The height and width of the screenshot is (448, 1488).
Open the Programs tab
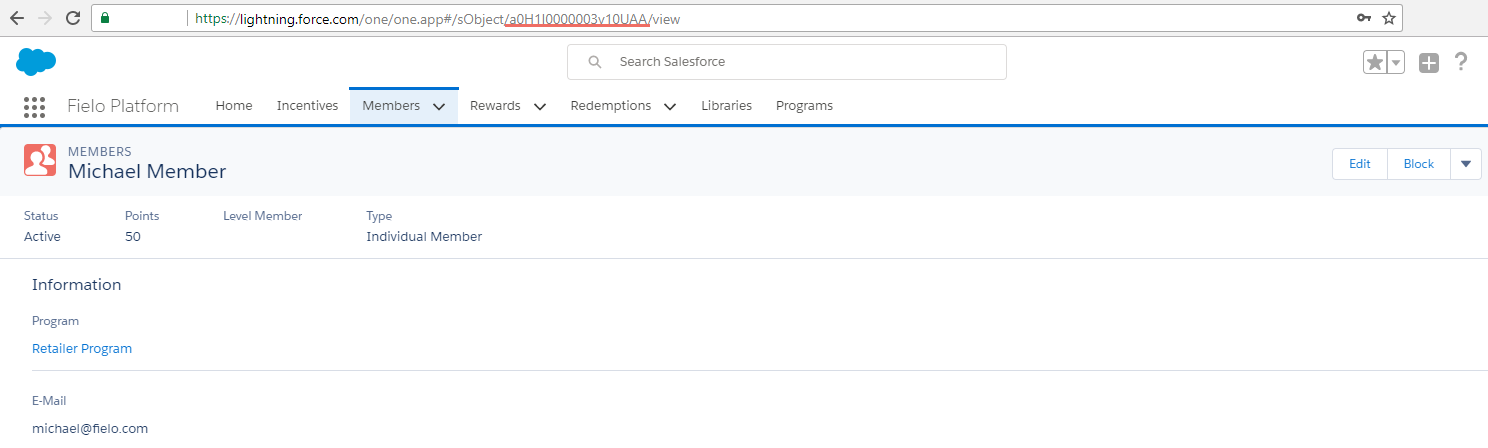(x=804, y=106)
